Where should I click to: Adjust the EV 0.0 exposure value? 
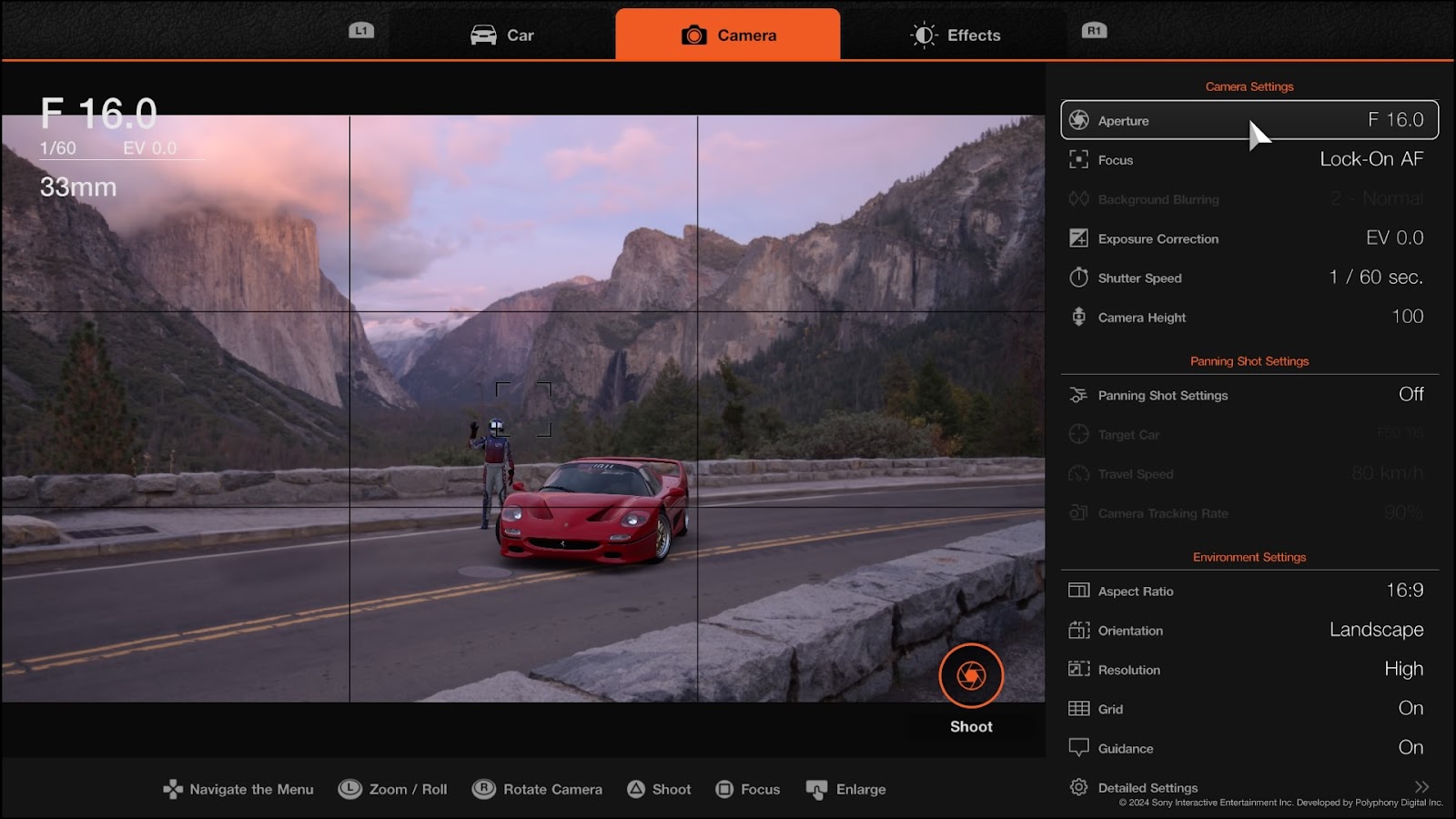click(1394, 238)
